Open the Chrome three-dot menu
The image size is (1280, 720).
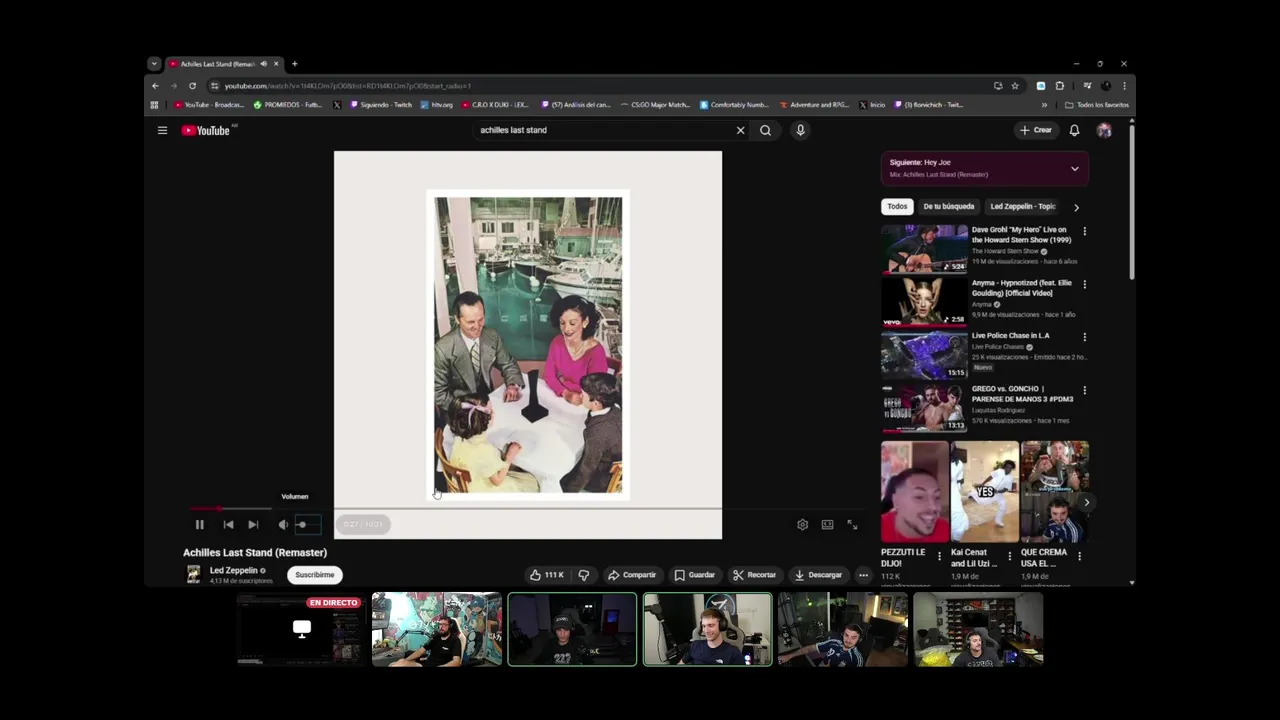1124,86
